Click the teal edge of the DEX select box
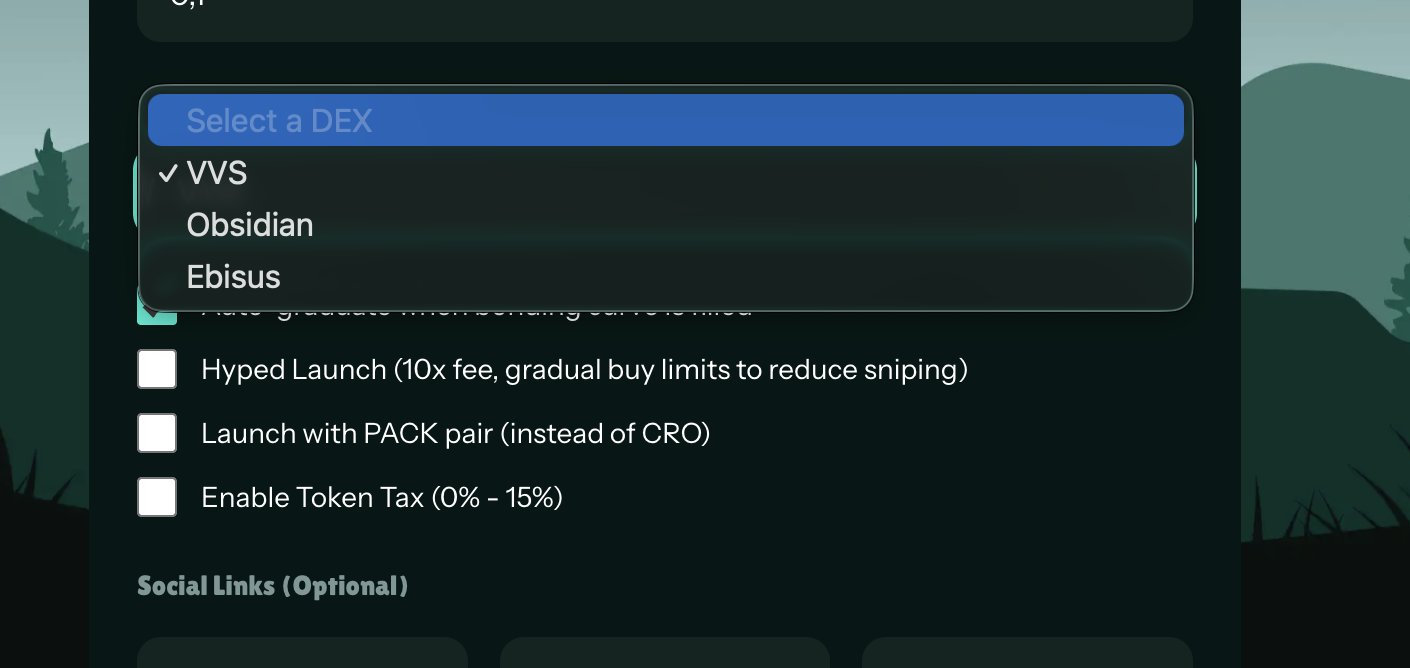This screenshot has width=1410, height=668. (x=136, y=192)
